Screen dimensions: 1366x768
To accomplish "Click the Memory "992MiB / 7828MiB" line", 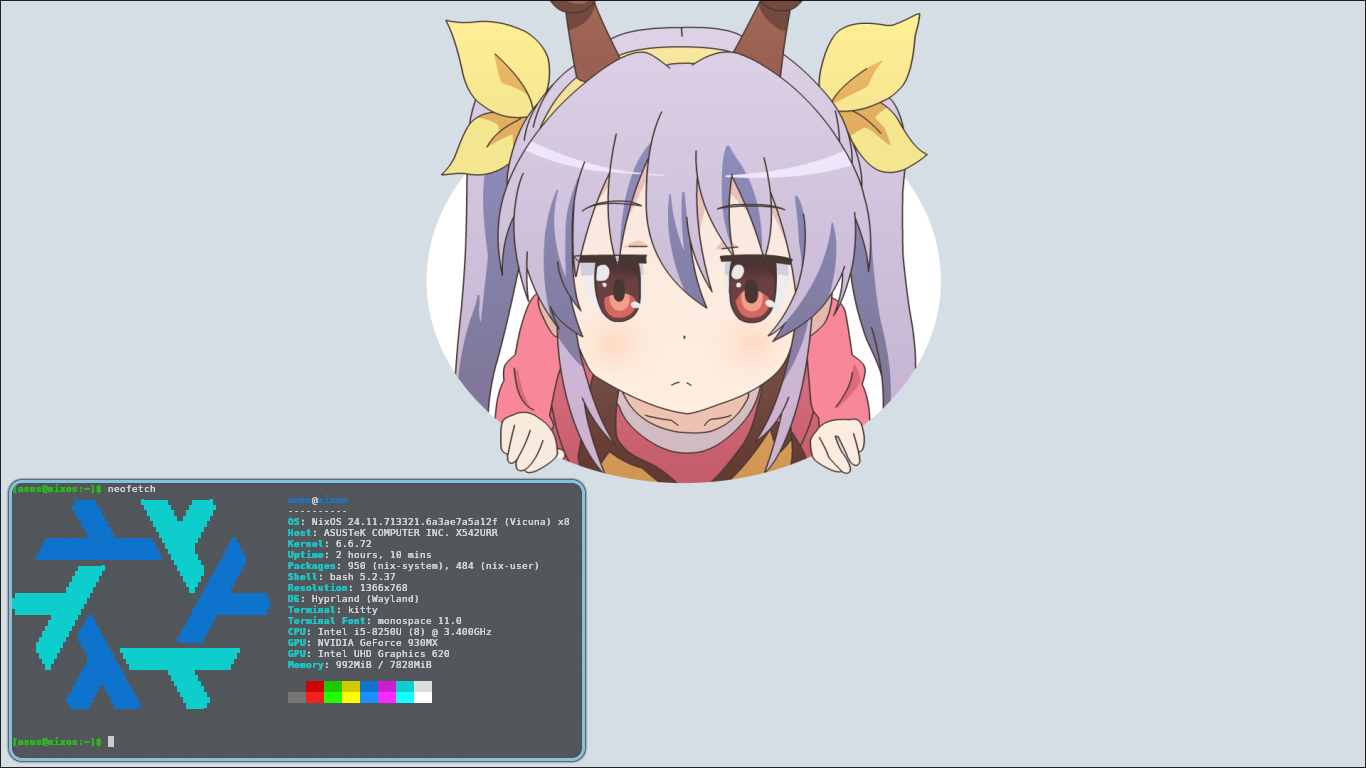I will (360, 665).
